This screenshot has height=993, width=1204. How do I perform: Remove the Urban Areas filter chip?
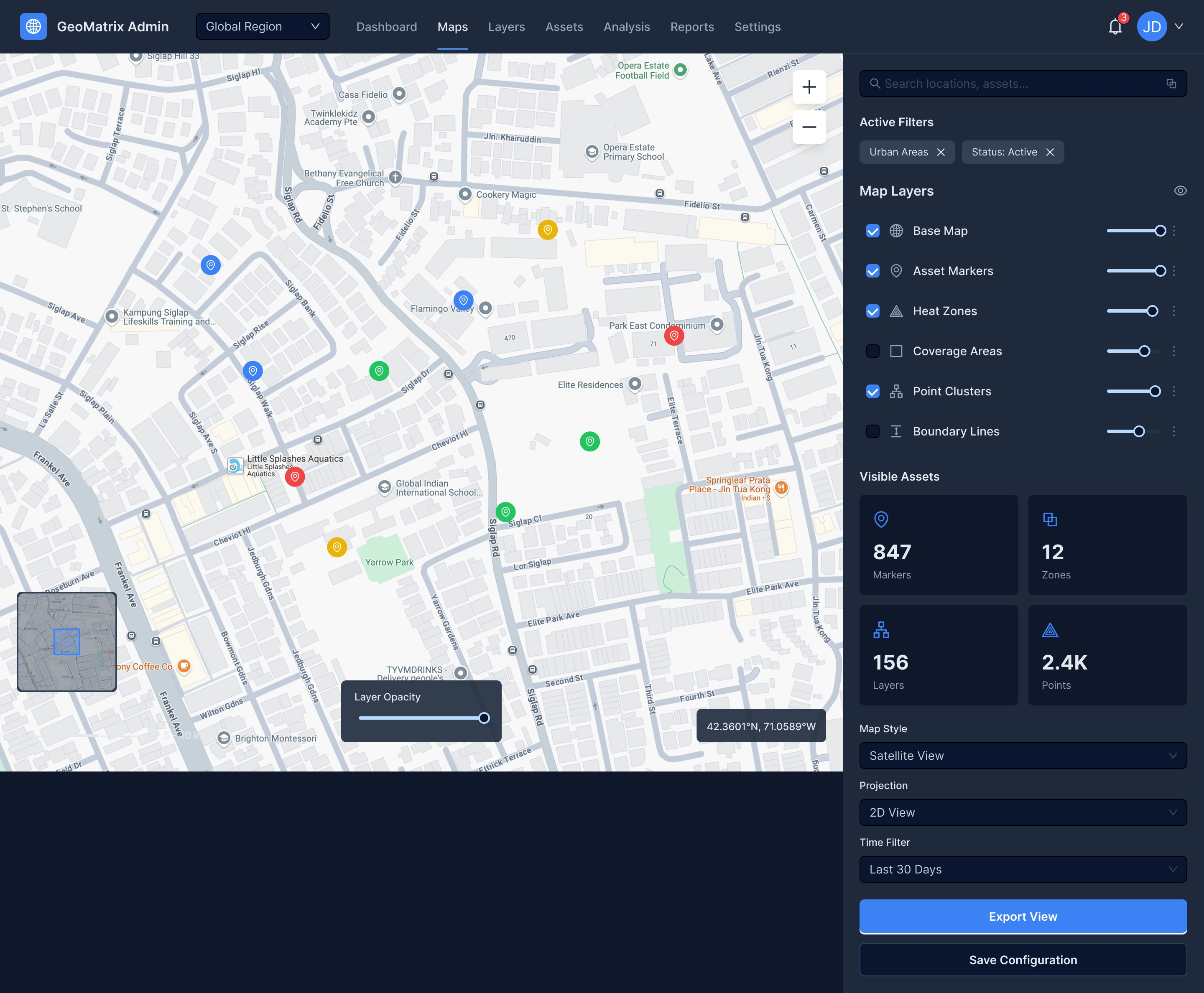pos(941,152)
